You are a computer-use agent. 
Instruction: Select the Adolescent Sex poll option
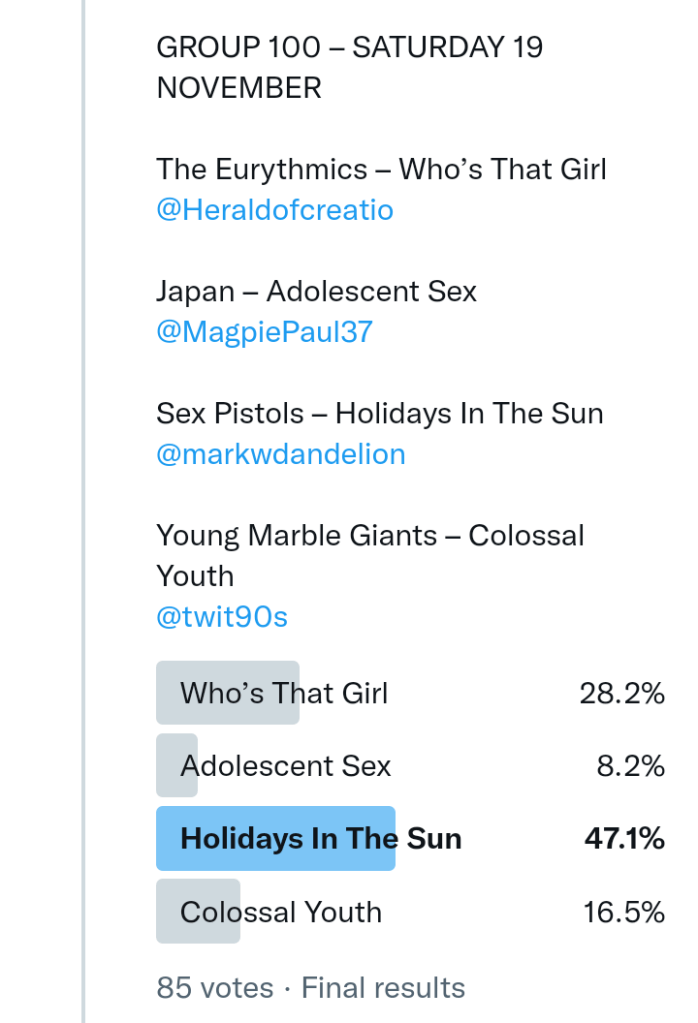click(286, 766)
